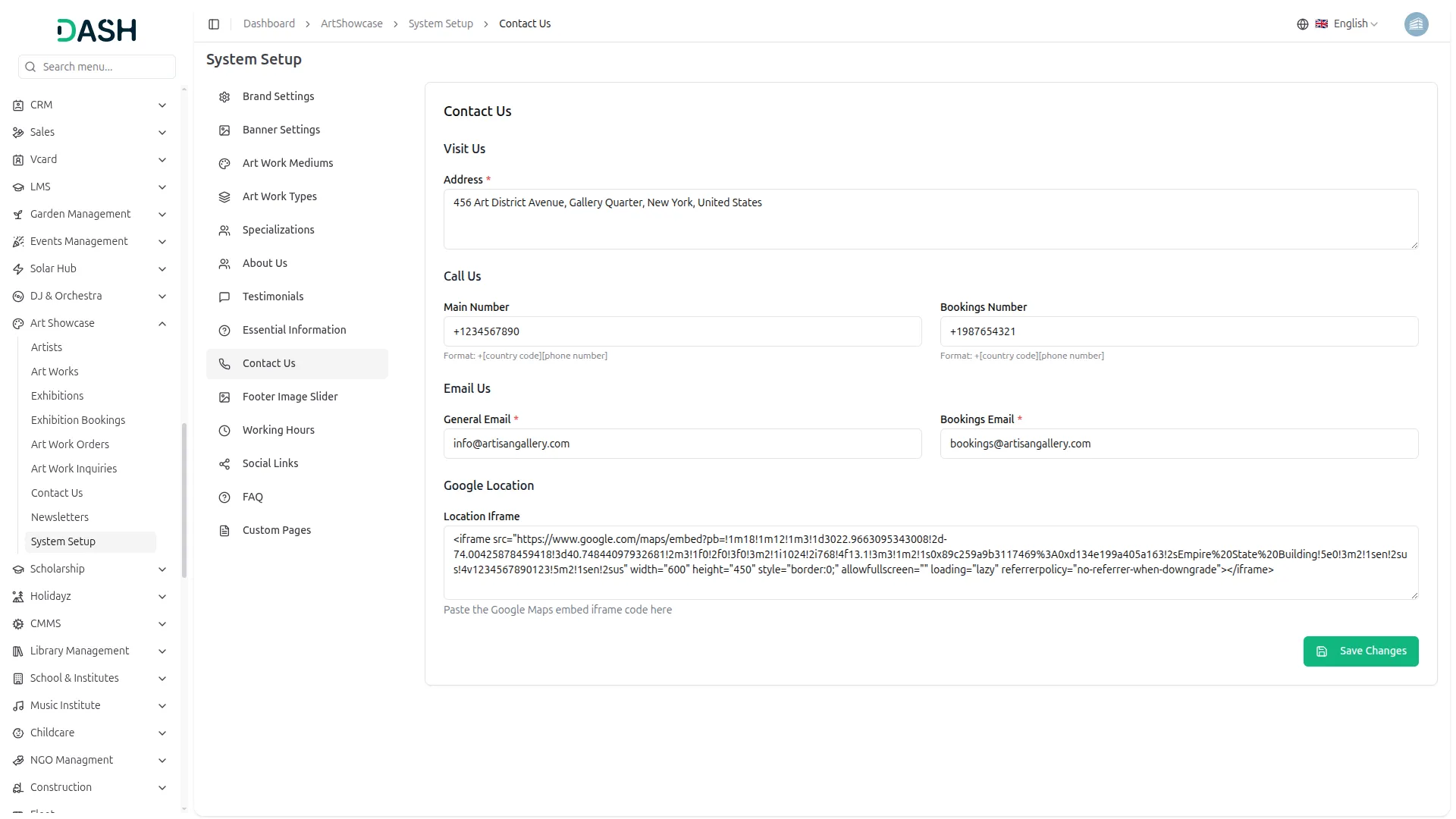Click the Brand Settings gear icon
This screenshot has height=819, width=1456.
point(224,97)
